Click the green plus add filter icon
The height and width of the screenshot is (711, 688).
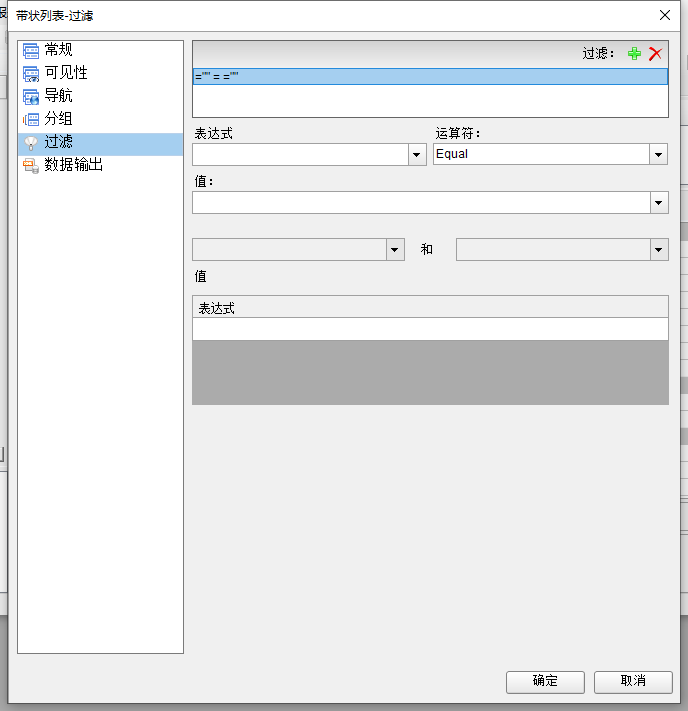click(x=634, y=54)
